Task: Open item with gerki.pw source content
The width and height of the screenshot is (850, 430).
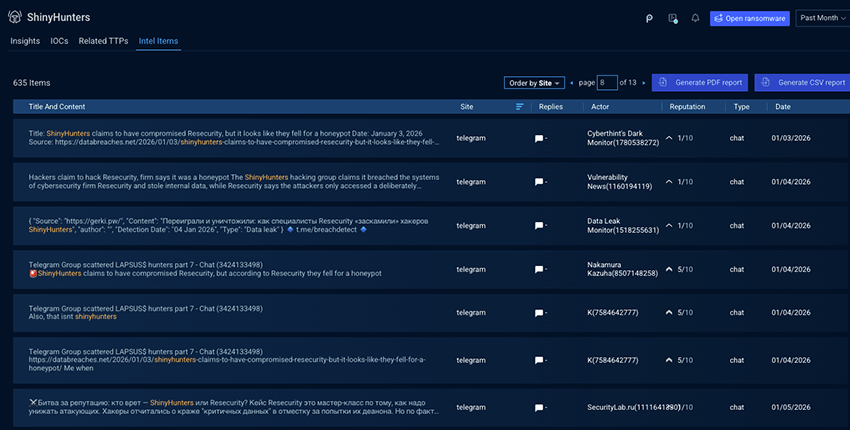Action: click(228, 226)
